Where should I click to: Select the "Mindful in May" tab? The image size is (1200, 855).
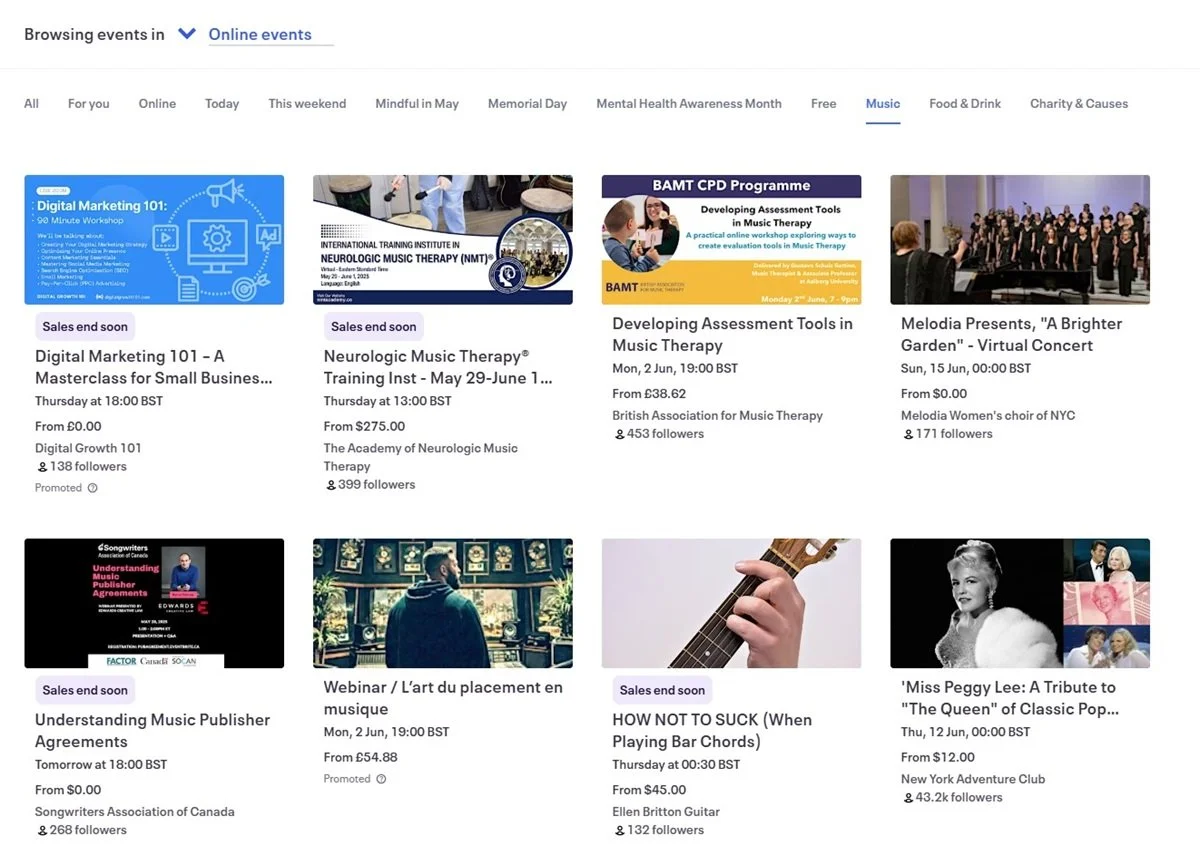tap(417, 103)
